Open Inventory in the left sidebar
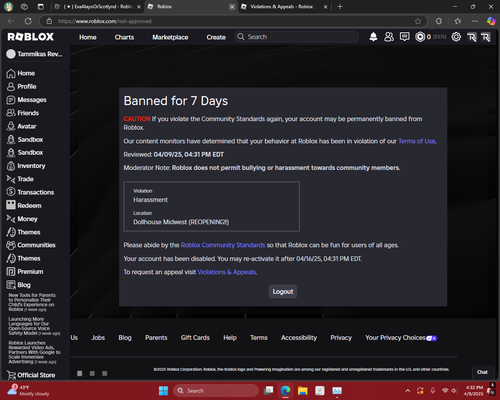Screen dimensions: 500x400 26,166
